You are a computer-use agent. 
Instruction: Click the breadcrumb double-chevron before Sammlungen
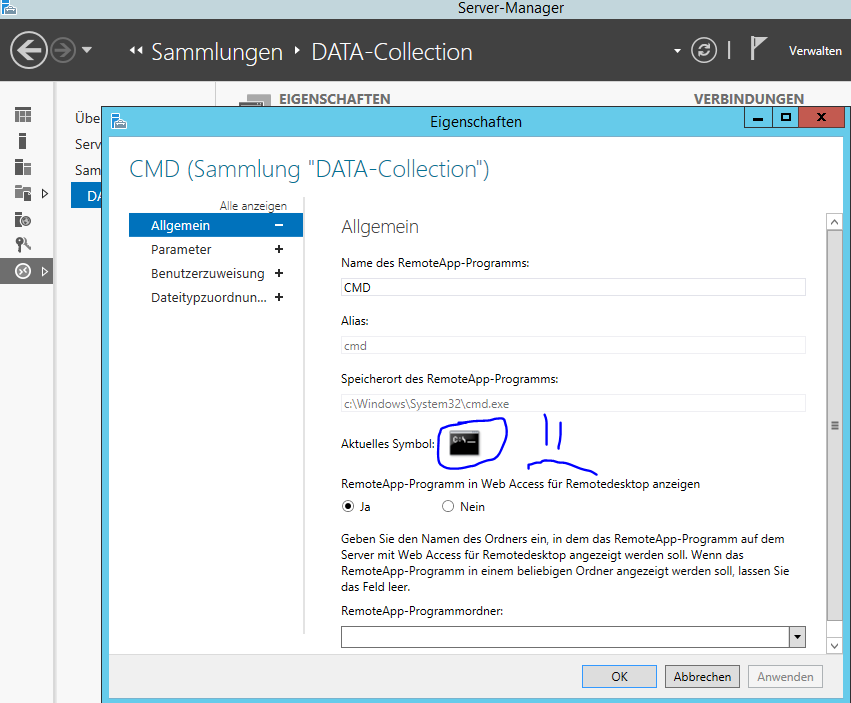pyautogui.click(x=136, y=51)
